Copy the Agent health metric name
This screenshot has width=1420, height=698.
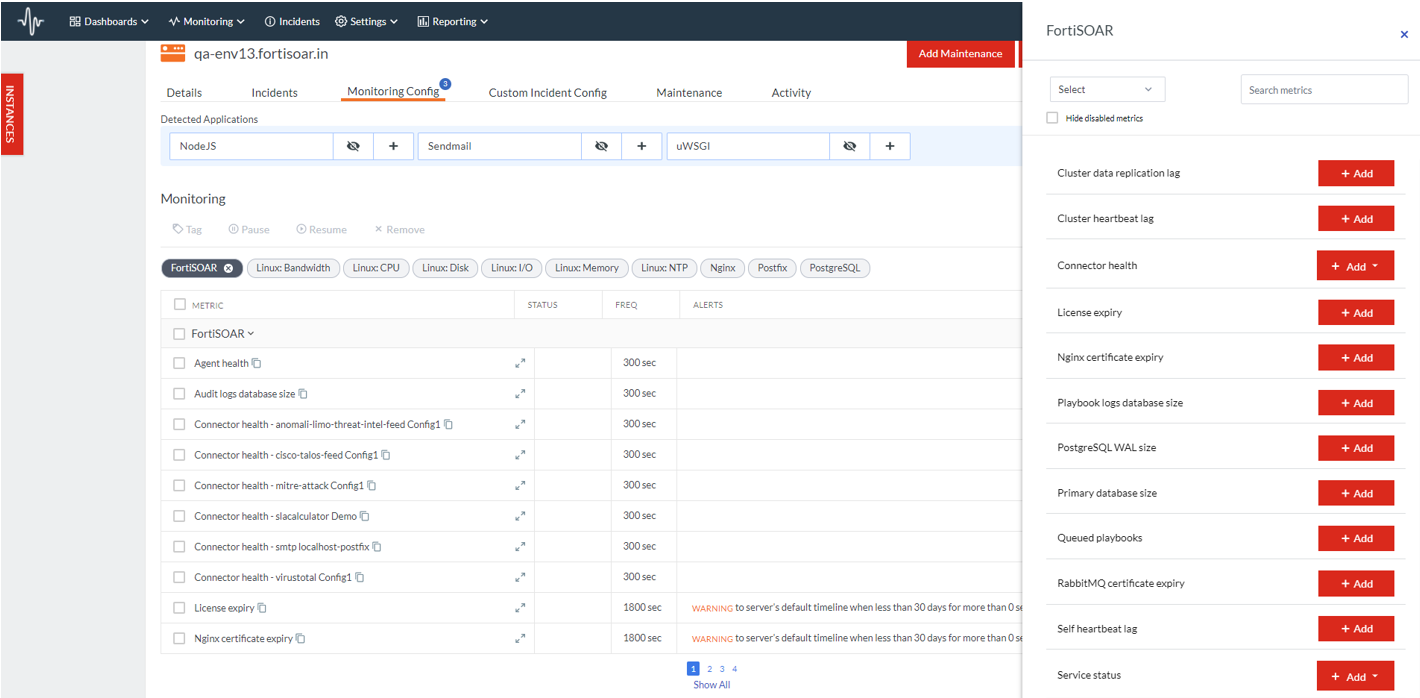[258, 363]
